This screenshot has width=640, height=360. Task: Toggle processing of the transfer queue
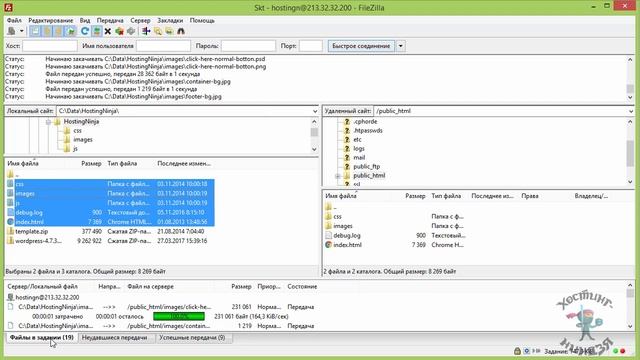click(97, 31)
